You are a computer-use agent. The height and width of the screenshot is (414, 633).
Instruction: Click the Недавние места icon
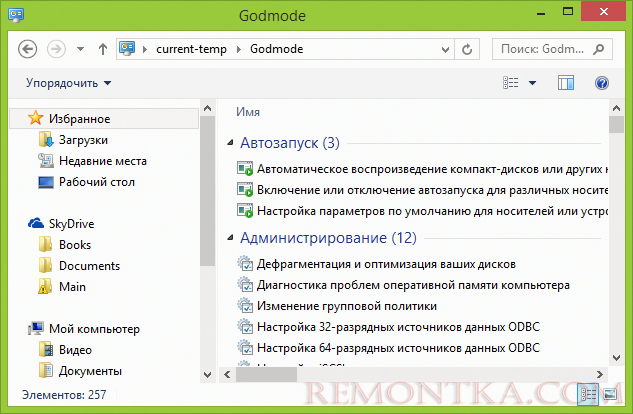[x=46, y=161]
